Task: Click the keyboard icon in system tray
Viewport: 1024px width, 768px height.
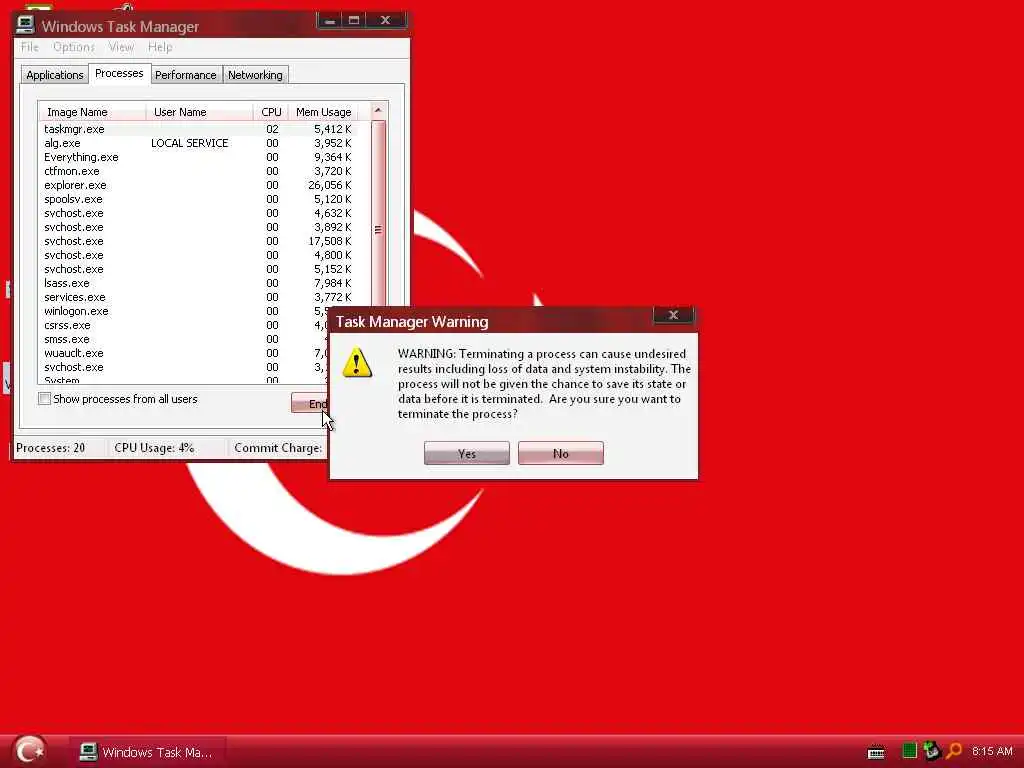Action: point(876,752)
